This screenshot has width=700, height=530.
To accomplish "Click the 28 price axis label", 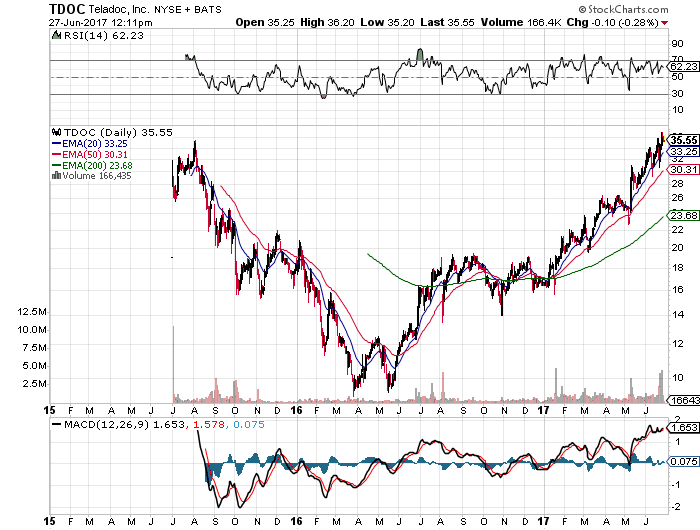I will coord(677,184).
